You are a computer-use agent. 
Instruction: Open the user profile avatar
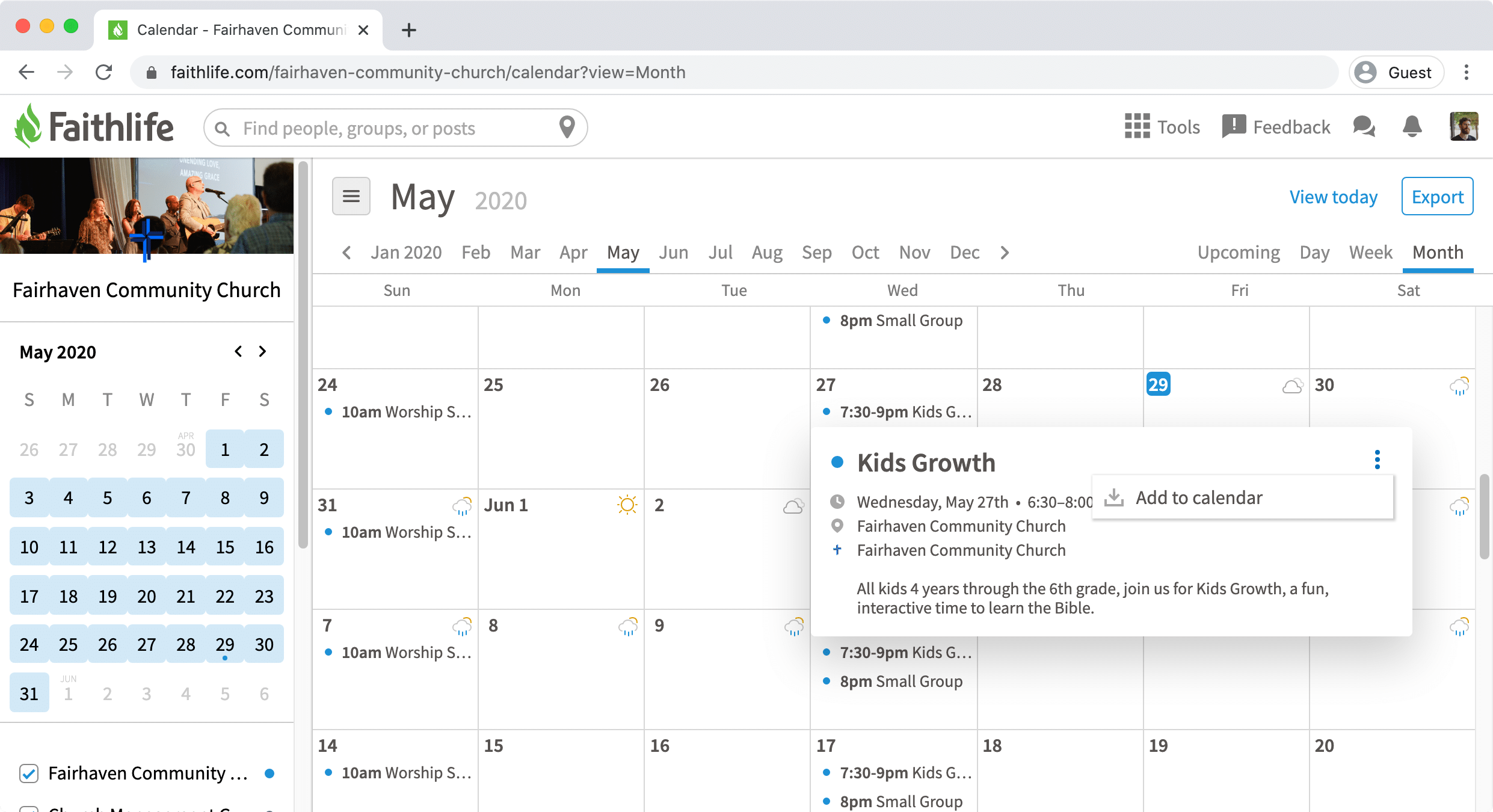(x=1464, y=127)
